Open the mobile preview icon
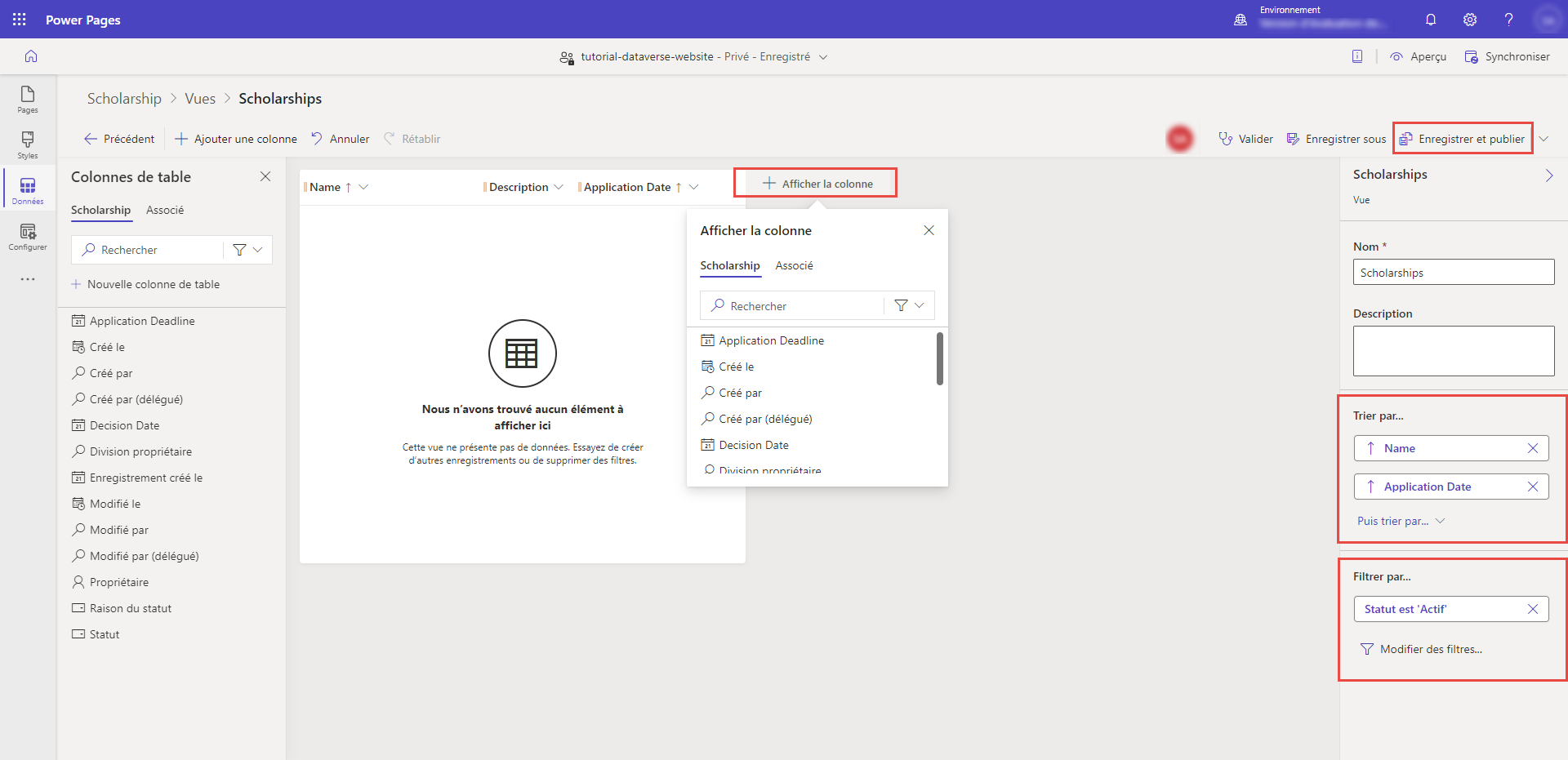 [x=1357, y=56]
